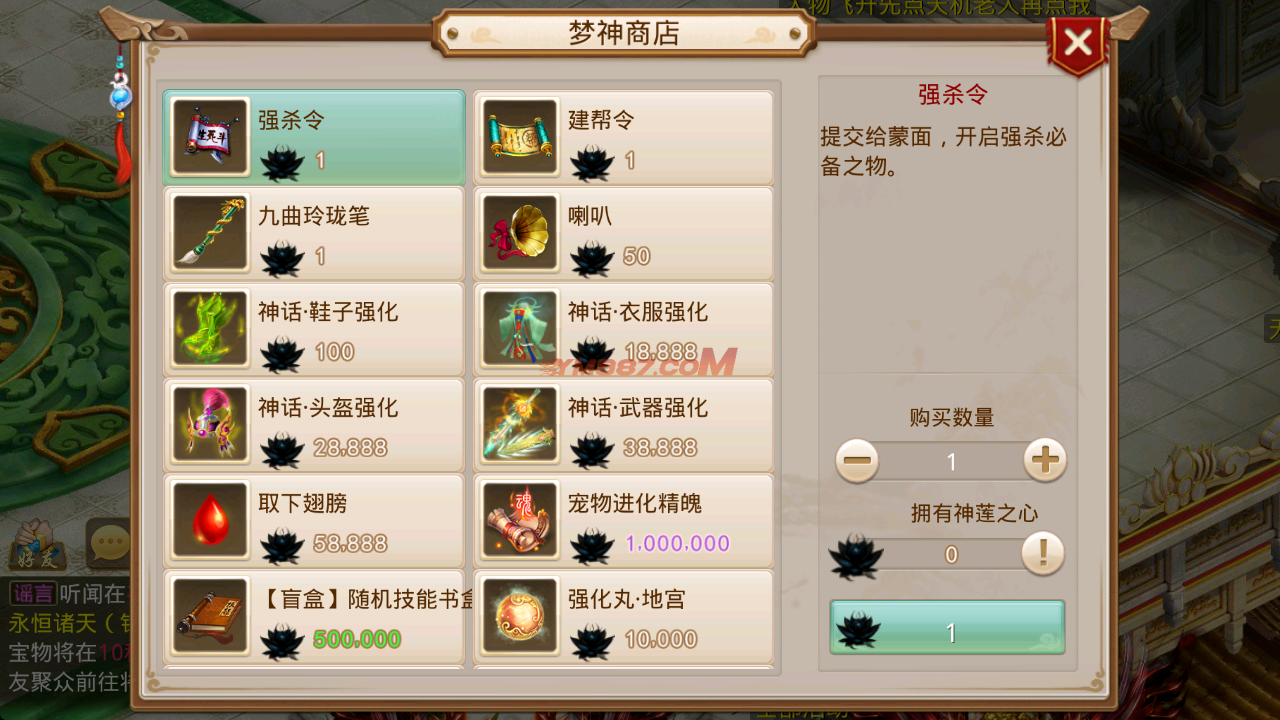Open the chat bubble icon
The image size is (1280, 720).
[107, 544]
